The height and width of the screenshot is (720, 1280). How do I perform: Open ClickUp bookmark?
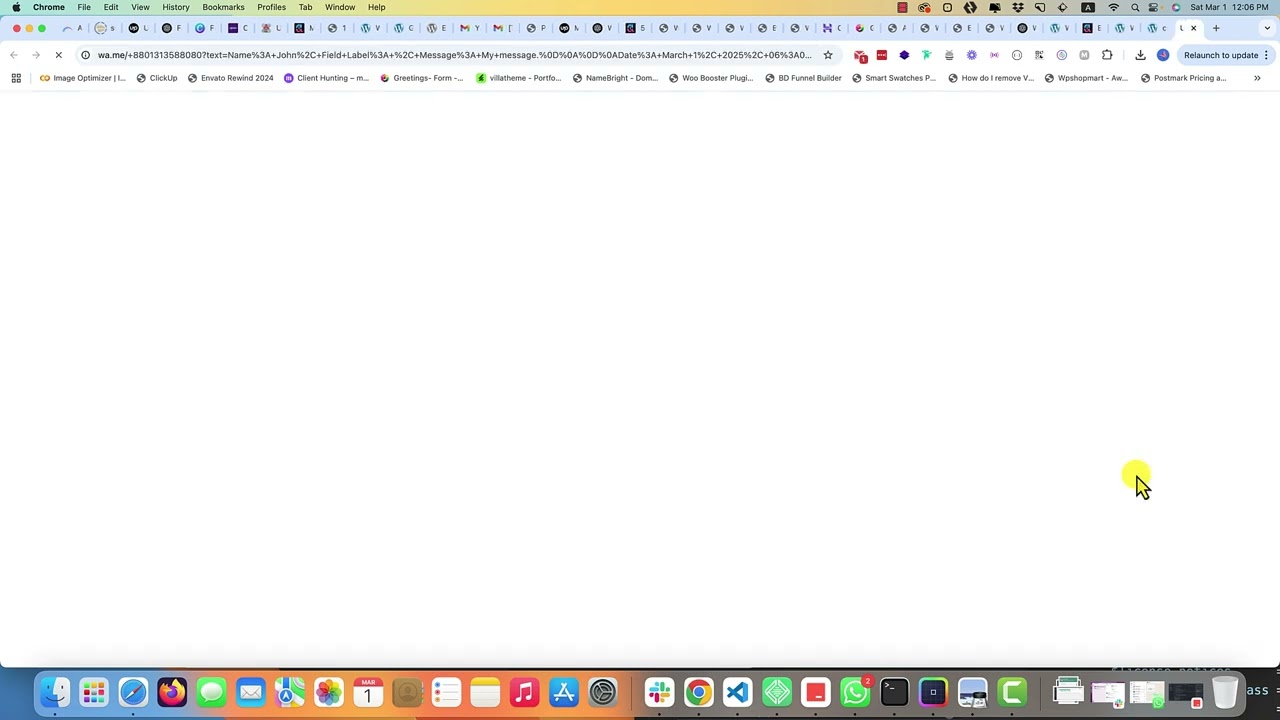[x=156, y=78]
